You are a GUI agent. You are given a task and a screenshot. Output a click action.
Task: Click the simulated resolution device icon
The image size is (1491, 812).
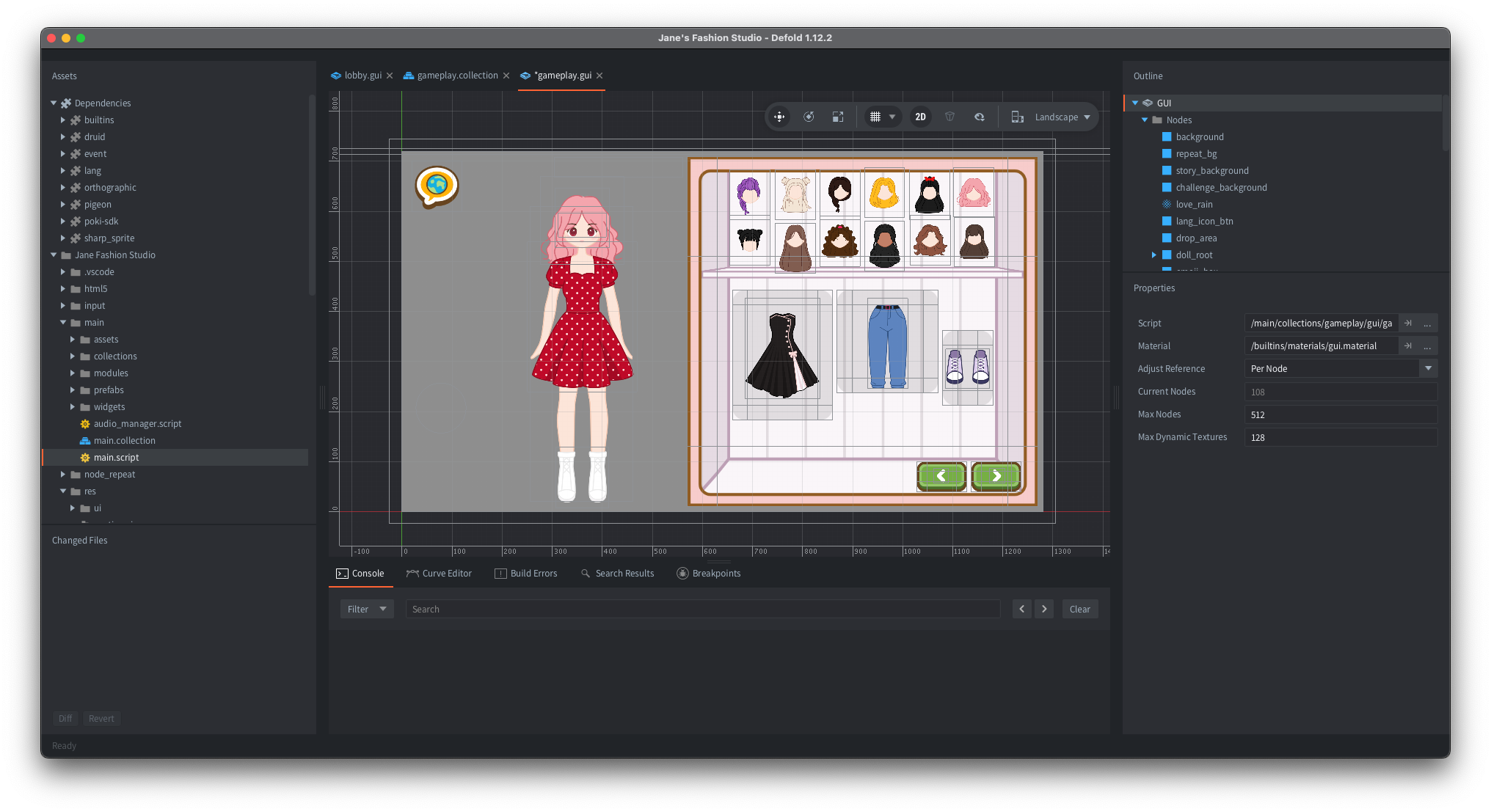(x=1018, y=117)
